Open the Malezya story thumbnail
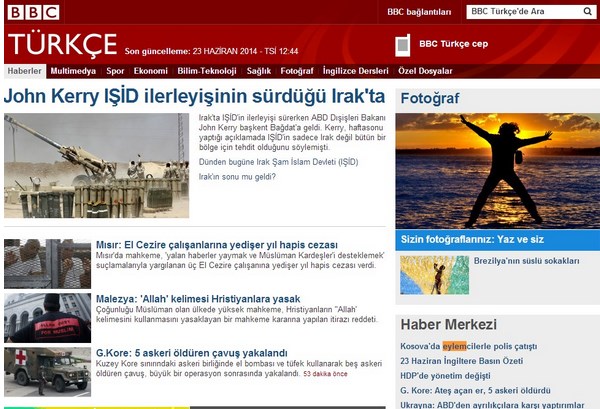600x409 pixels. tap(47, 317)
